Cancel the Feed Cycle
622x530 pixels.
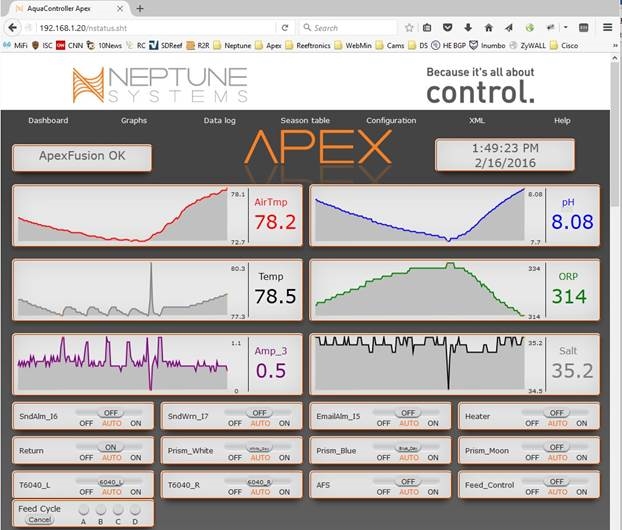(40, 519)
